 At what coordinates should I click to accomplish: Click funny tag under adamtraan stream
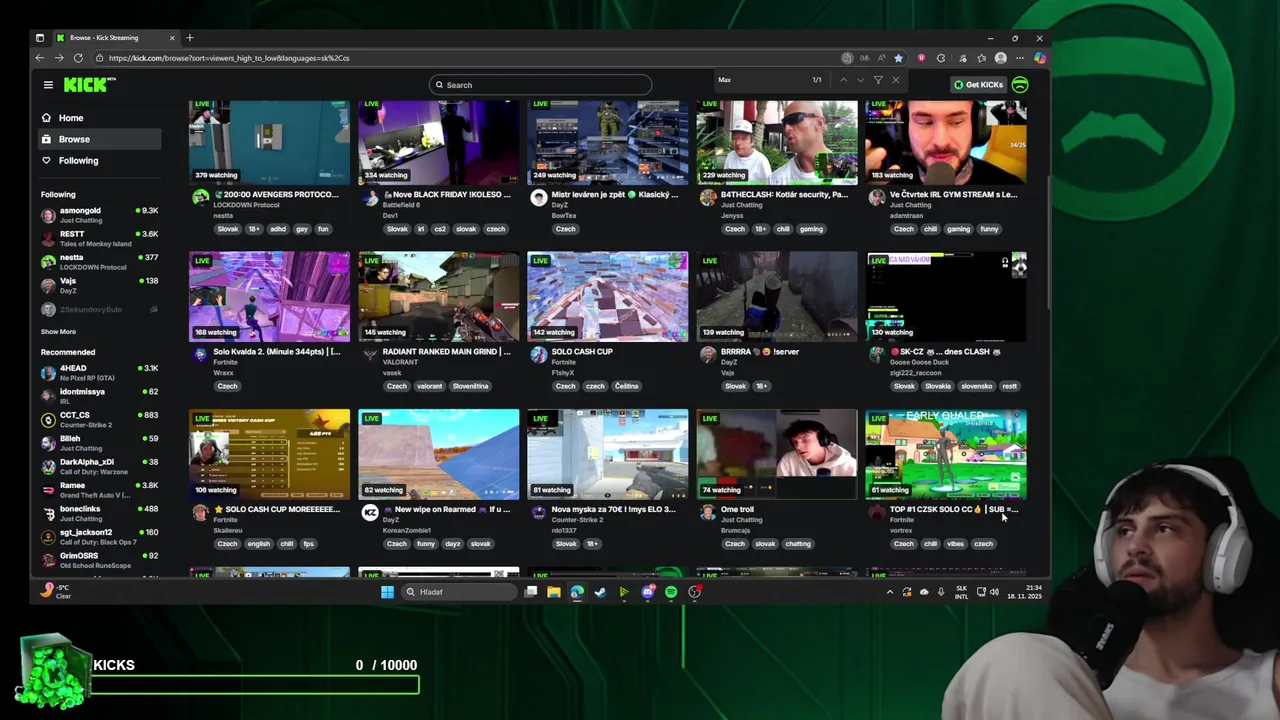989,229
